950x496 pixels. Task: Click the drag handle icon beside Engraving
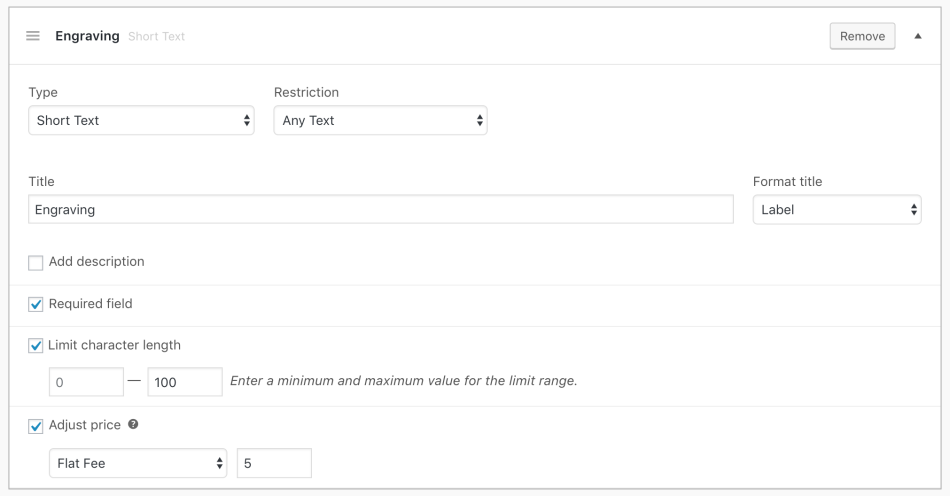pyautogui.click(x=33, y=36)
